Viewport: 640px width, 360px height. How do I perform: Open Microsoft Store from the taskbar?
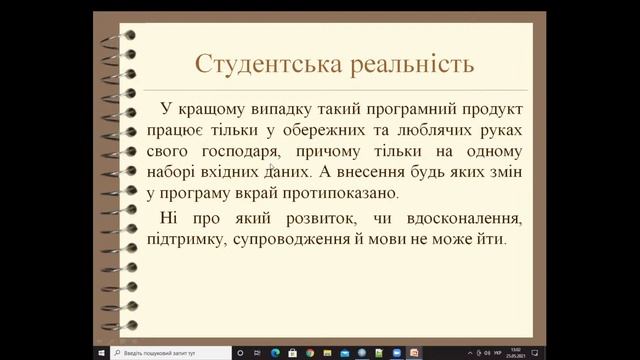(x=293, y=353)
